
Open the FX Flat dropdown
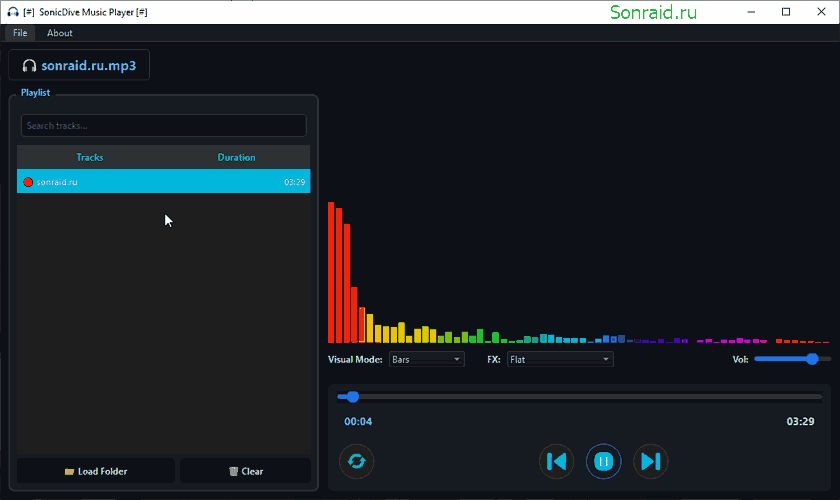[x=560, y=359]
